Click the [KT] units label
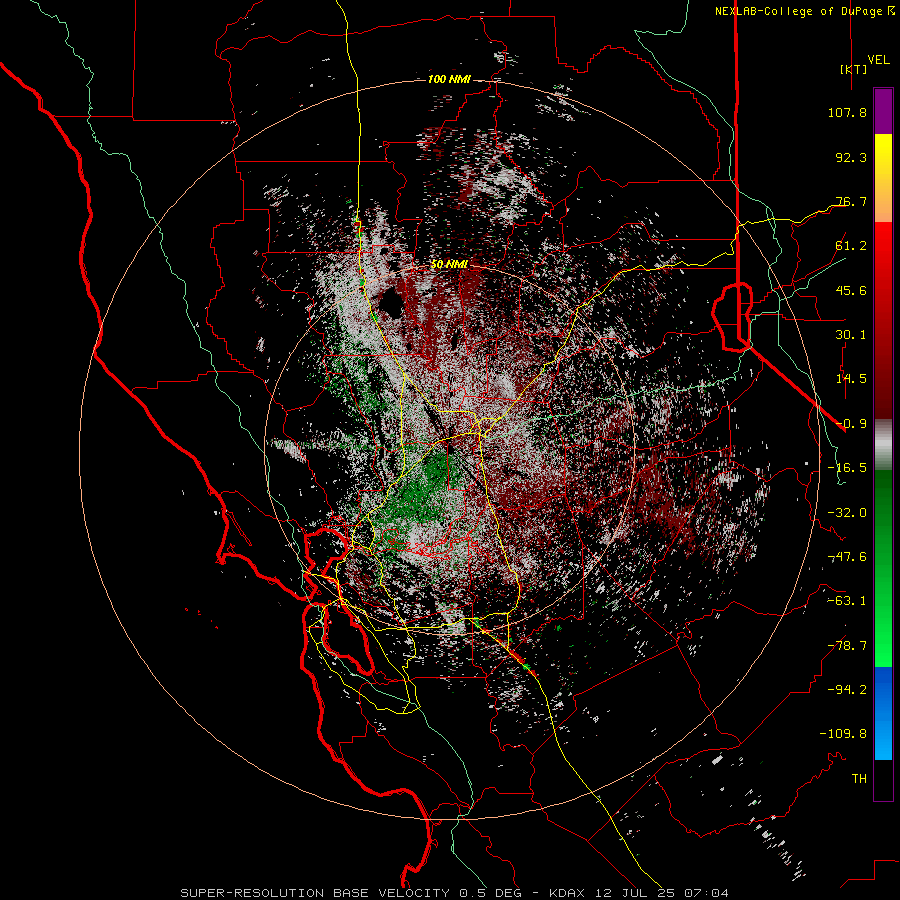The image size is (900, 900). (852, 69)
